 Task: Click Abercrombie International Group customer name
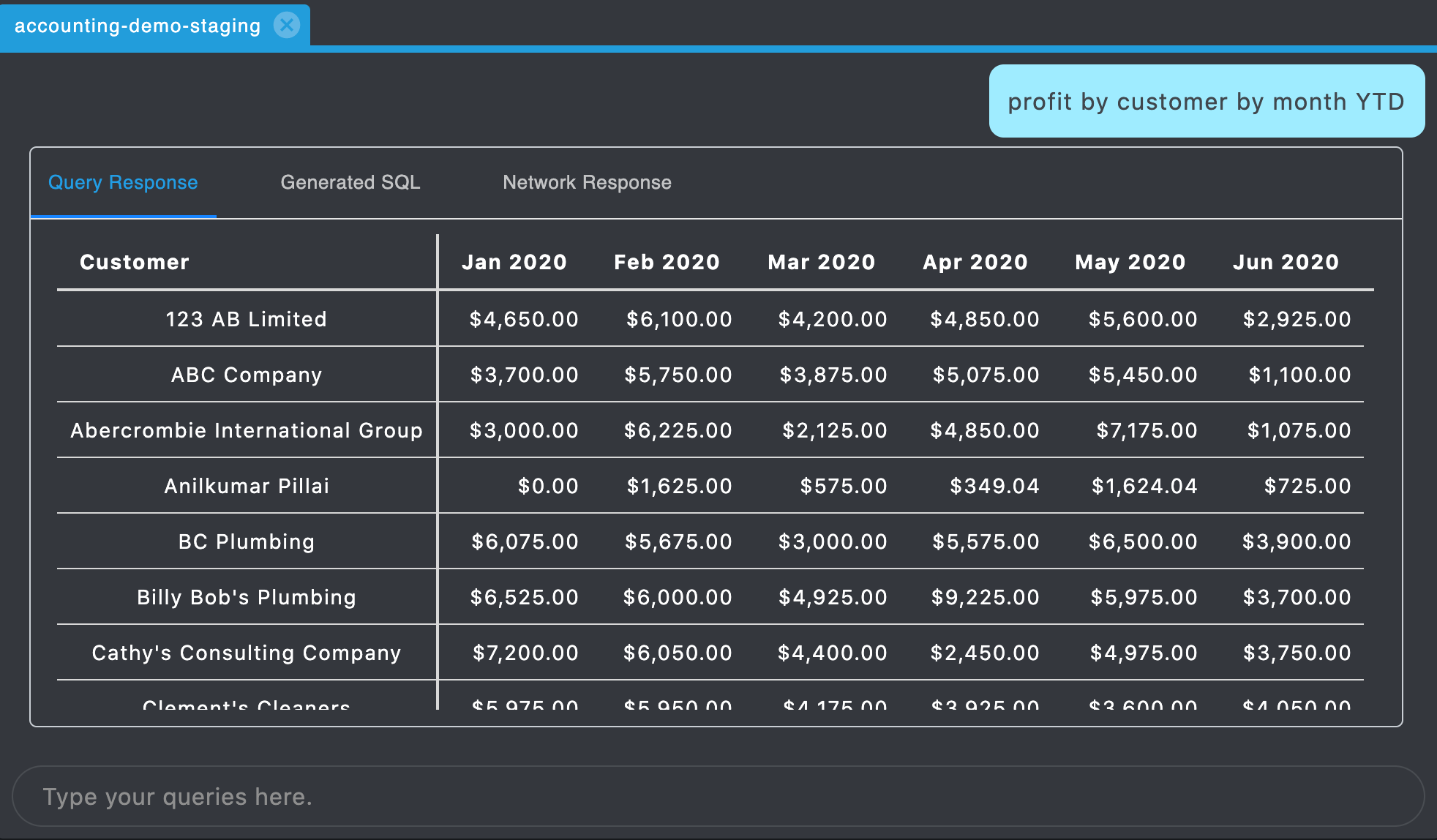click(x=246, y=430)
